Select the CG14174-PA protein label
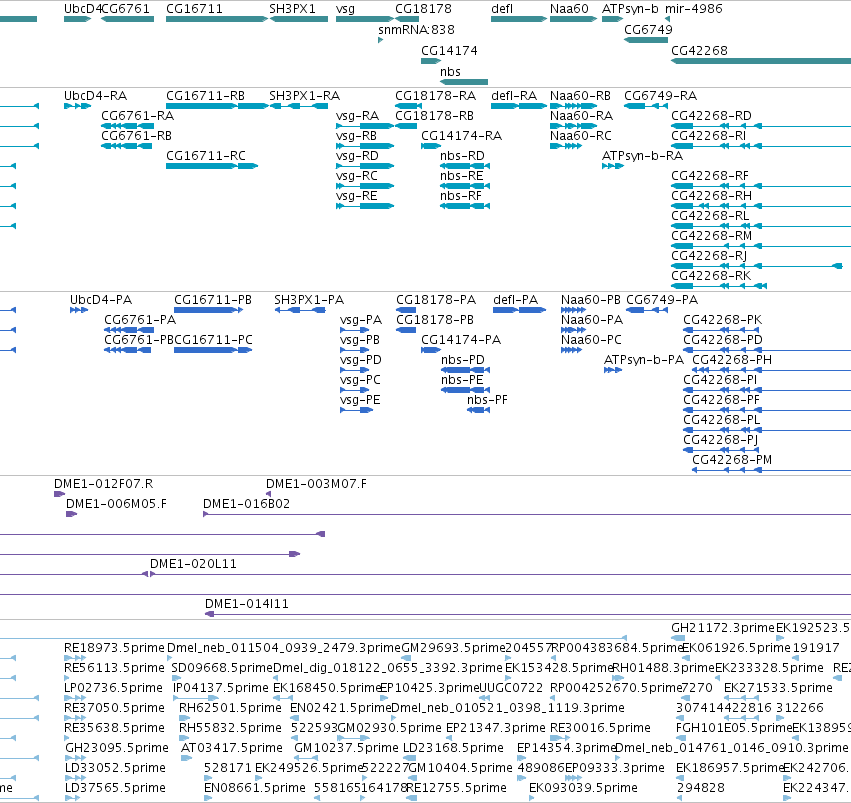Screen dimensions: 851x803 click(461, 340)
